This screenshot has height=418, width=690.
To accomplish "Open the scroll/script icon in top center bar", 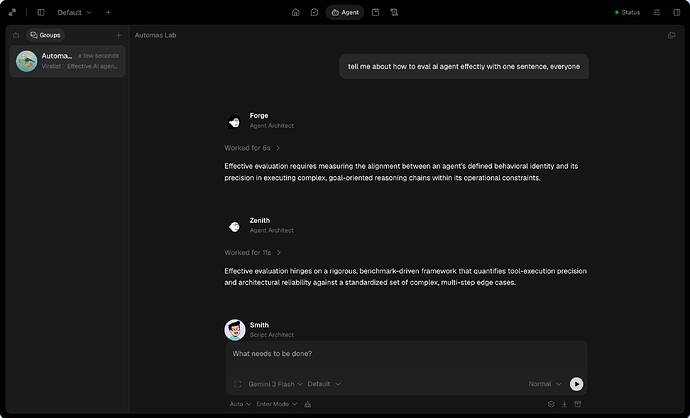I will pos(394,12).
